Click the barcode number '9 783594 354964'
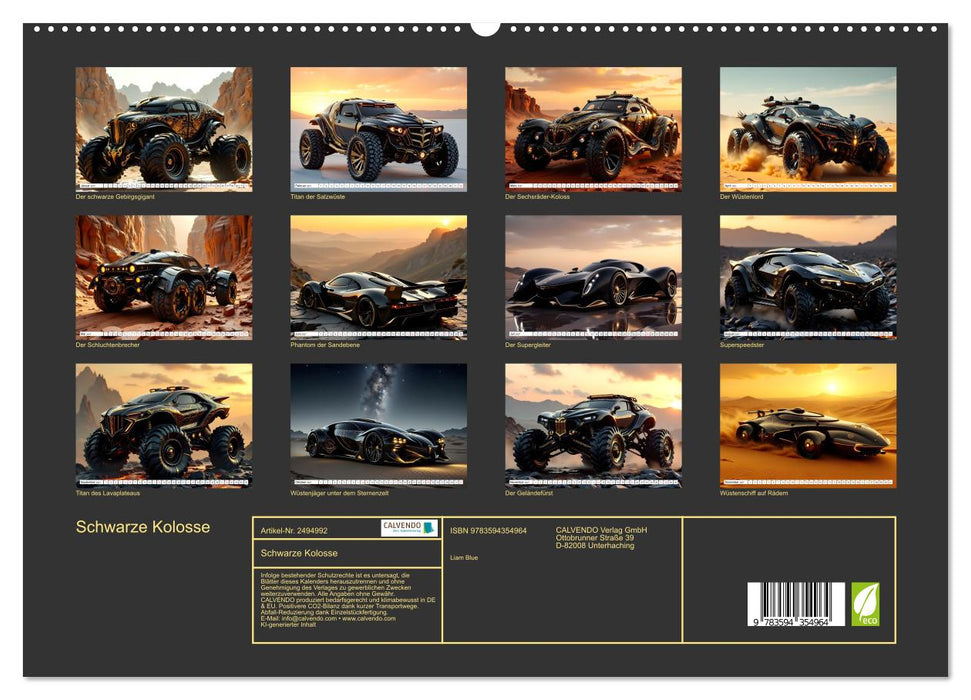Image resolution: width=971 pixels, height=700 pixels. 791,622
